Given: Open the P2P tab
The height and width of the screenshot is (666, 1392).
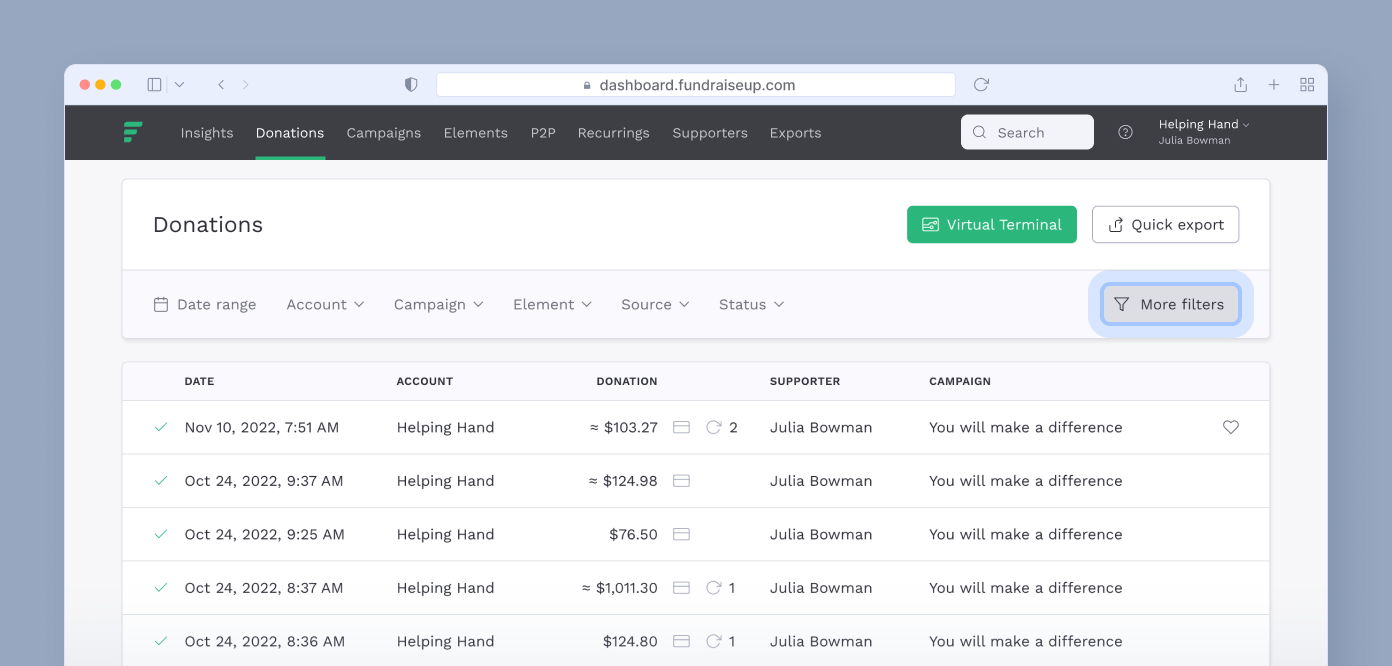Looking at the screenshot, I should [543, 132].
